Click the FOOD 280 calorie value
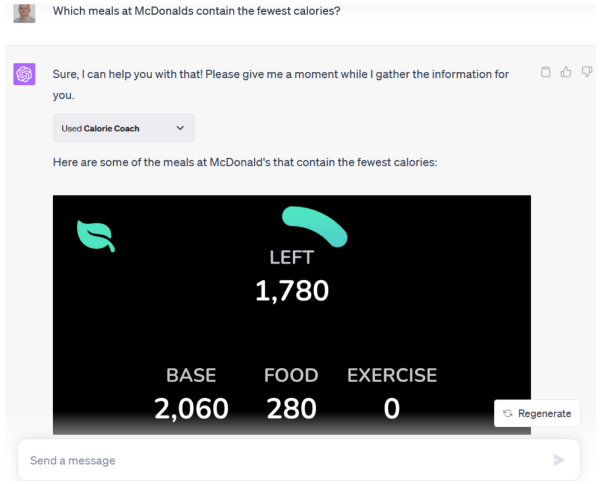Screen dimensions: 602x484 click(x=291, y=408)
